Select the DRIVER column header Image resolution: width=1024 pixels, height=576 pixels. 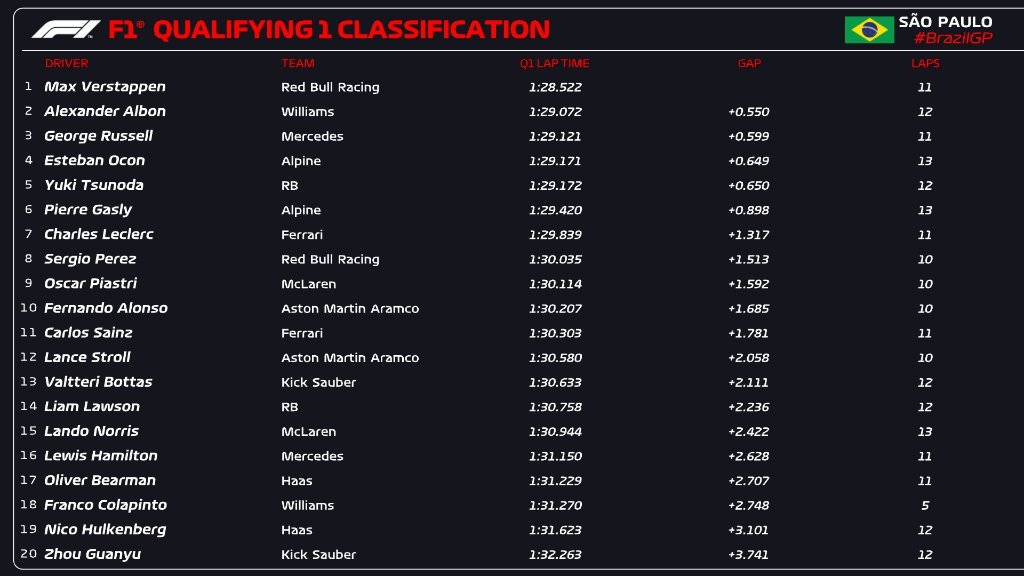[x=66, y=63]
